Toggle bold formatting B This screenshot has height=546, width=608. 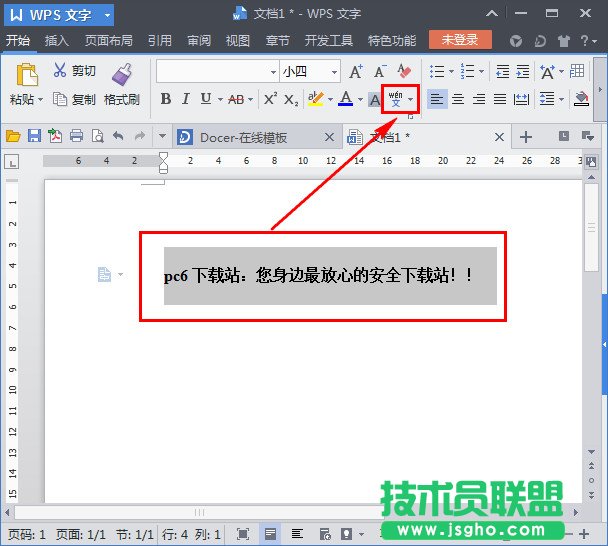(x=166, y=99)
